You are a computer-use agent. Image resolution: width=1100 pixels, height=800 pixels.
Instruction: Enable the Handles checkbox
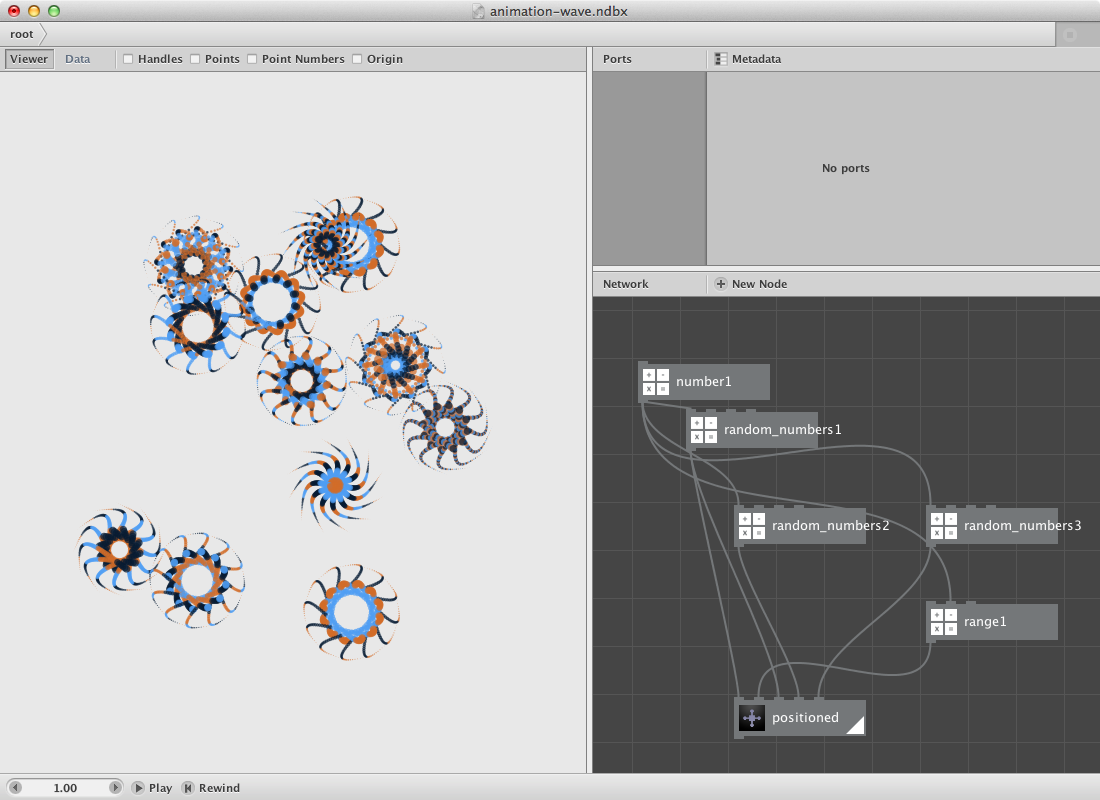tap(128, 59)
